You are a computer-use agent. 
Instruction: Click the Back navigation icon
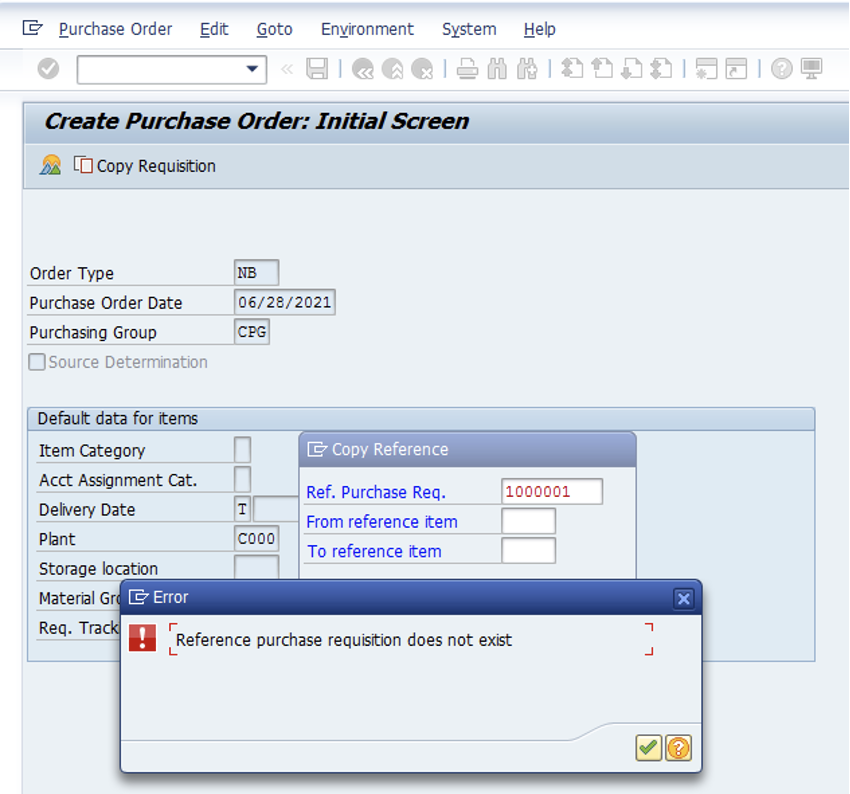[363, 69]
